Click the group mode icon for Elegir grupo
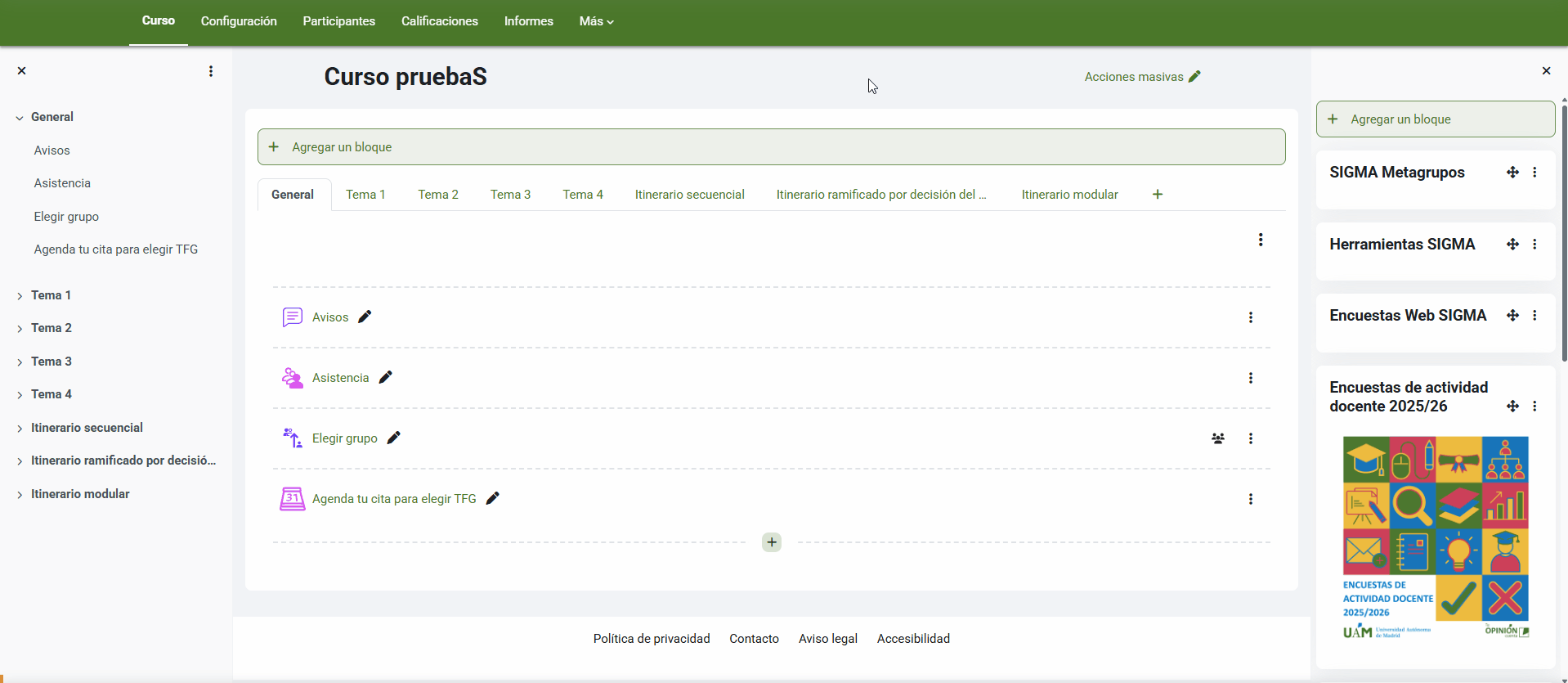 click(1217, 438)
